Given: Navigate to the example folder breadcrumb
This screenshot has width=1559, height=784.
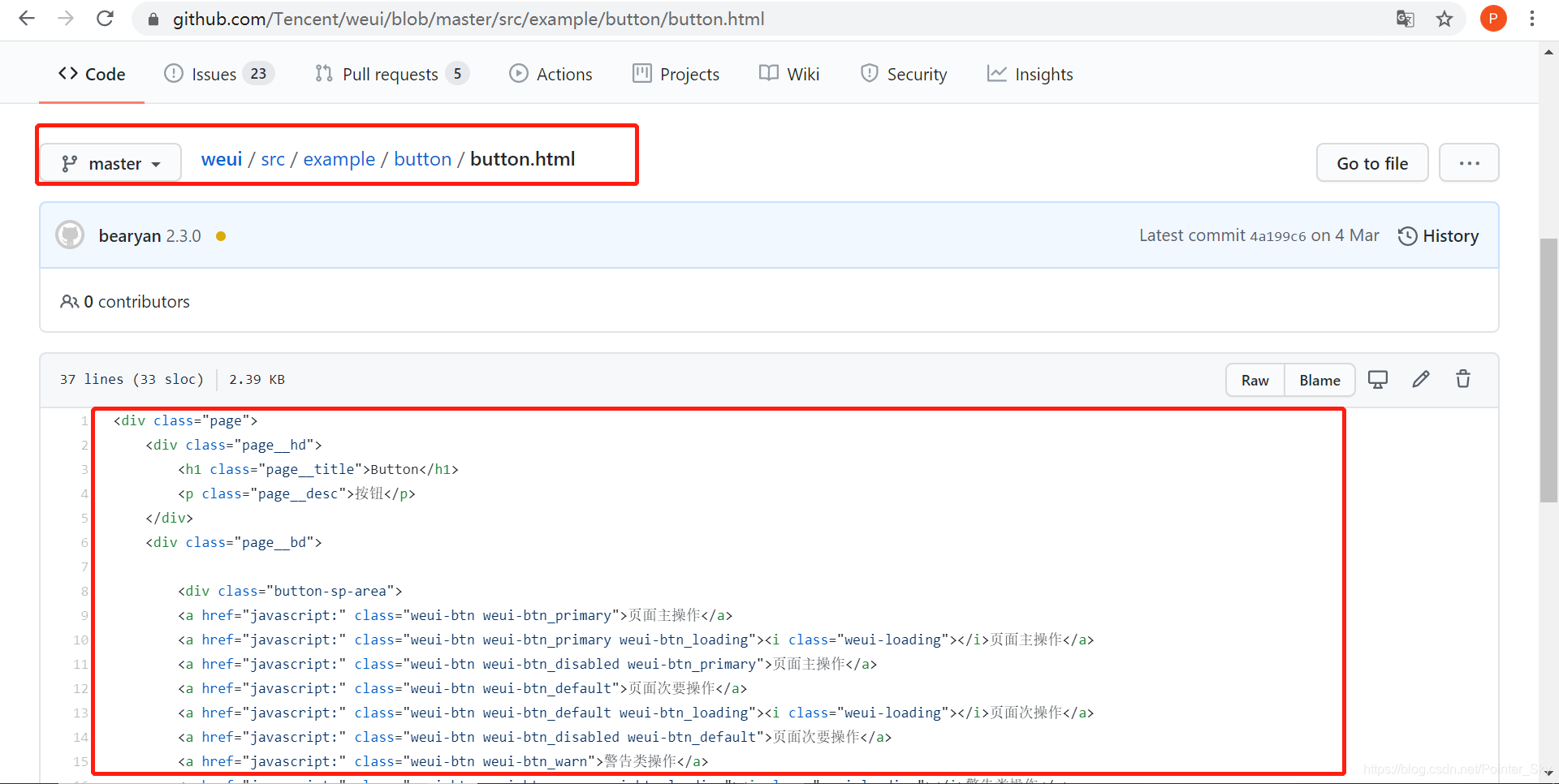Looking at the screenshot, I should coord(339,159).
